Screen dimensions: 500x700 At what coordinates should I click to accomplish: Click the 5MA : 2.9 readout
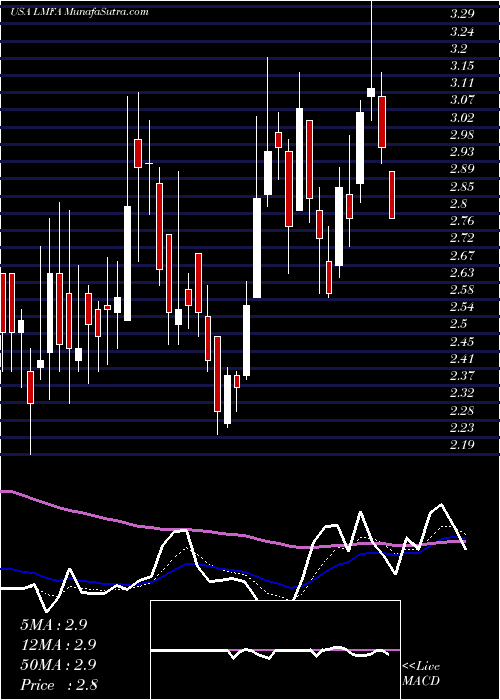click(x=54, y=625)
